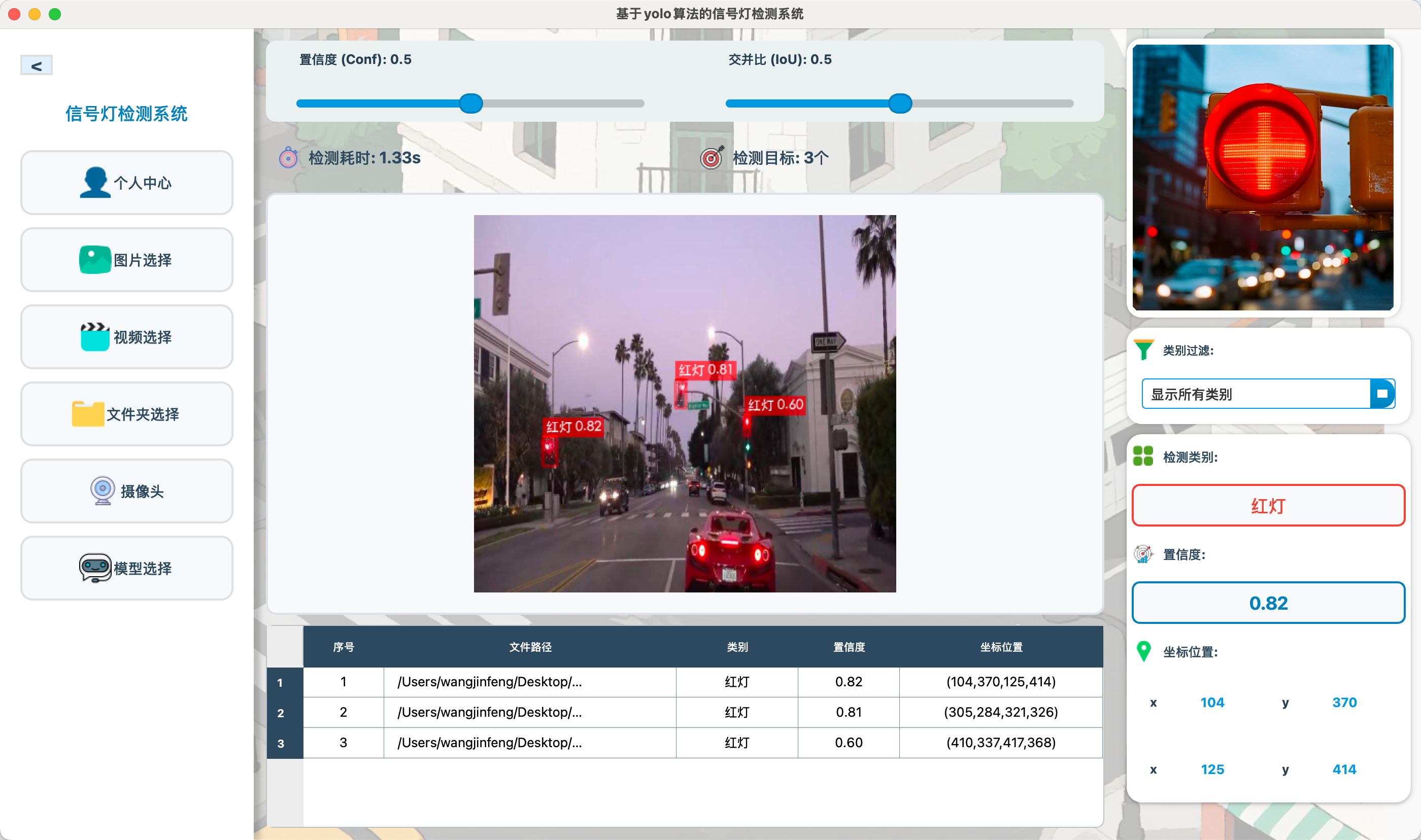Image resolution: width=1421 pixels, height=840 pixels.
Task: Click the clapperboard icon for 视频选择
Action: click(94, 337)
